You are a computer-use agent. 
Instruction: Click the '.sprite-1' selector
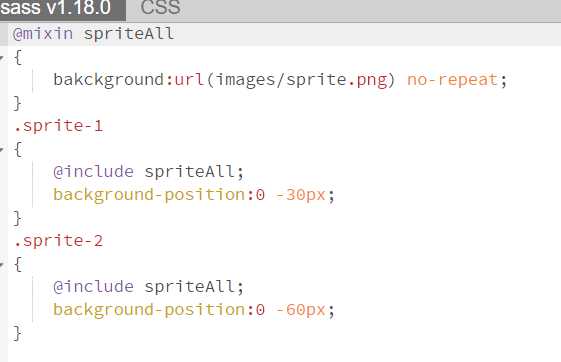pos(58,126)
